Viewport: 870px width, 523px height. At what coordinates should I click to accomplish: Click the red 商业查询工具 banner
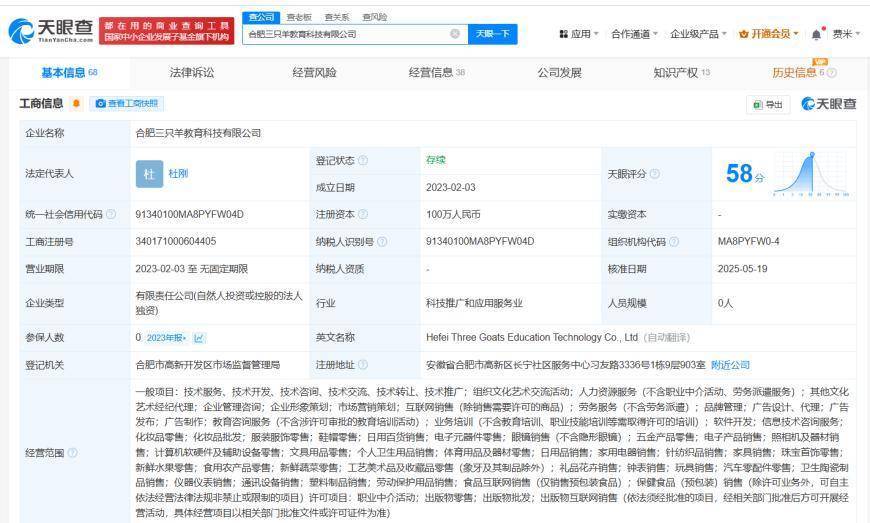pyautogui.click(x=166, y=31)
